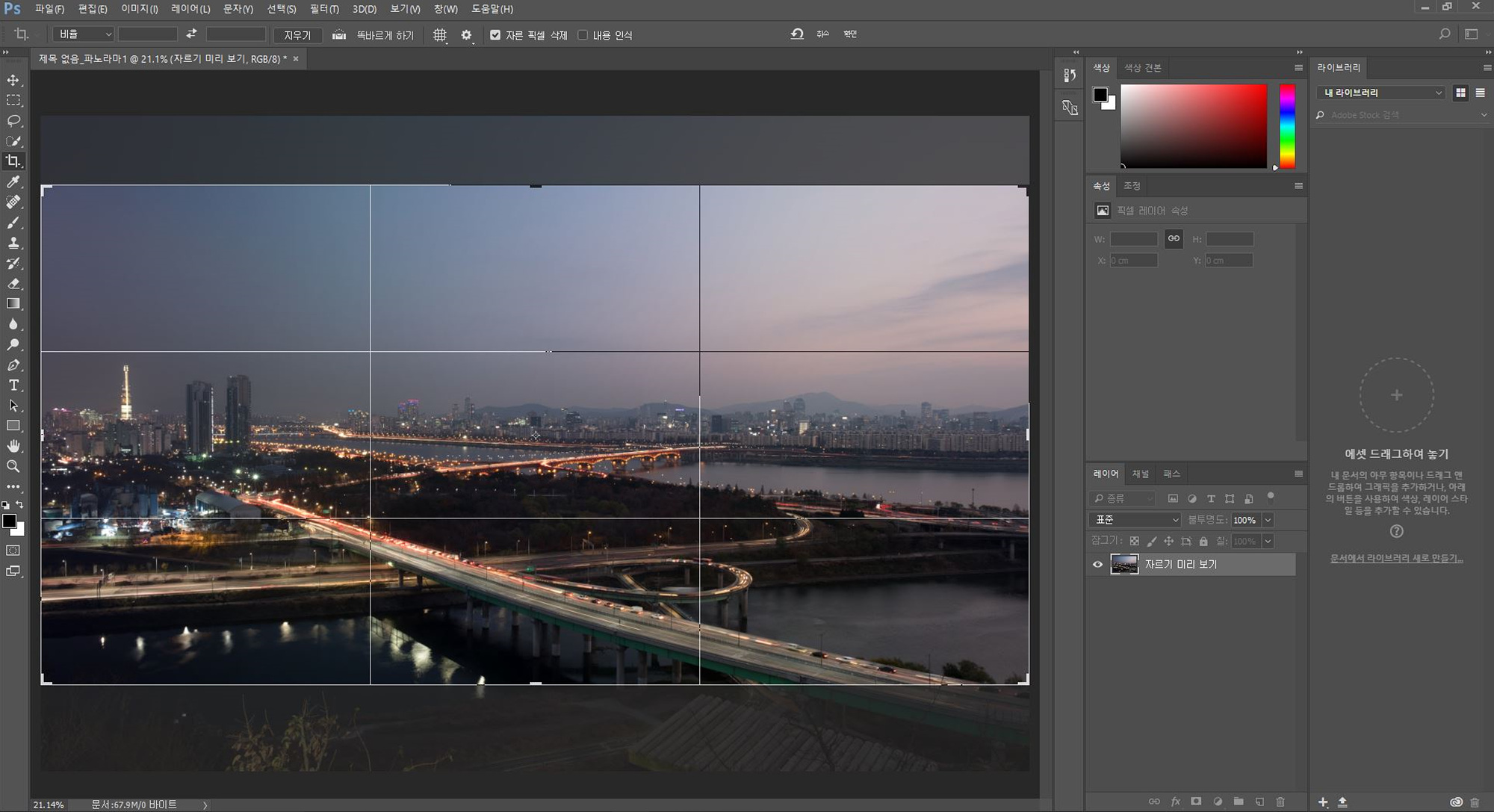Select the Clone Stamp tool
Image resolution: width=1494 pixels, height=812 pixels.
13,243
